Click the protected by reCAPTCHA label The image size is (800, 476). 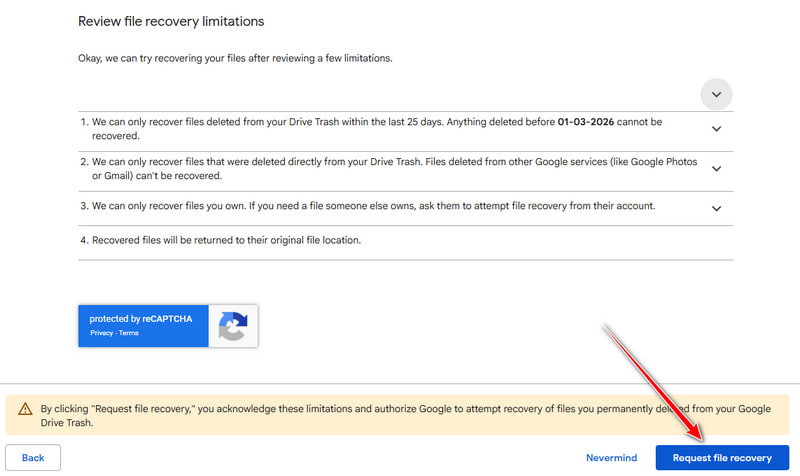[x=141, y=319]
